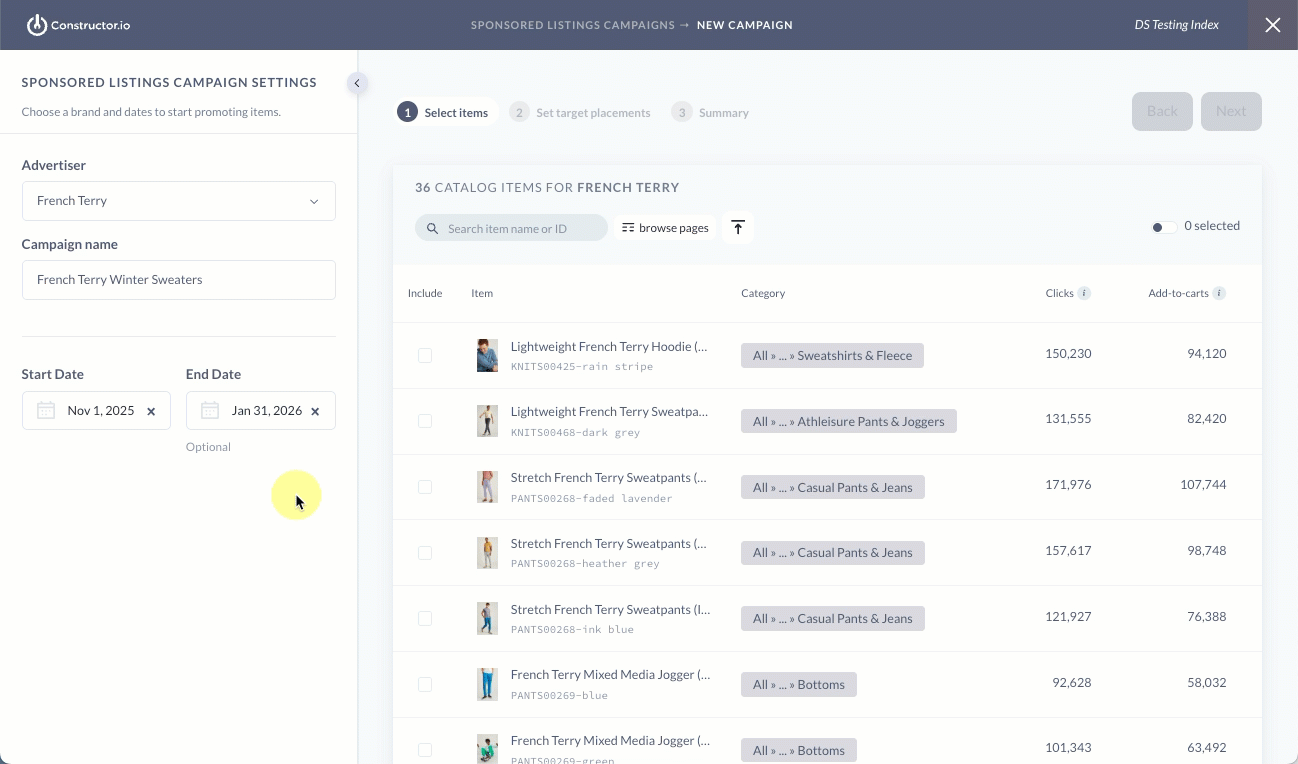This screenshot has height=764, width=1298.
Task: Click the upload arrow icon
Action: click(x=738, y=228)
